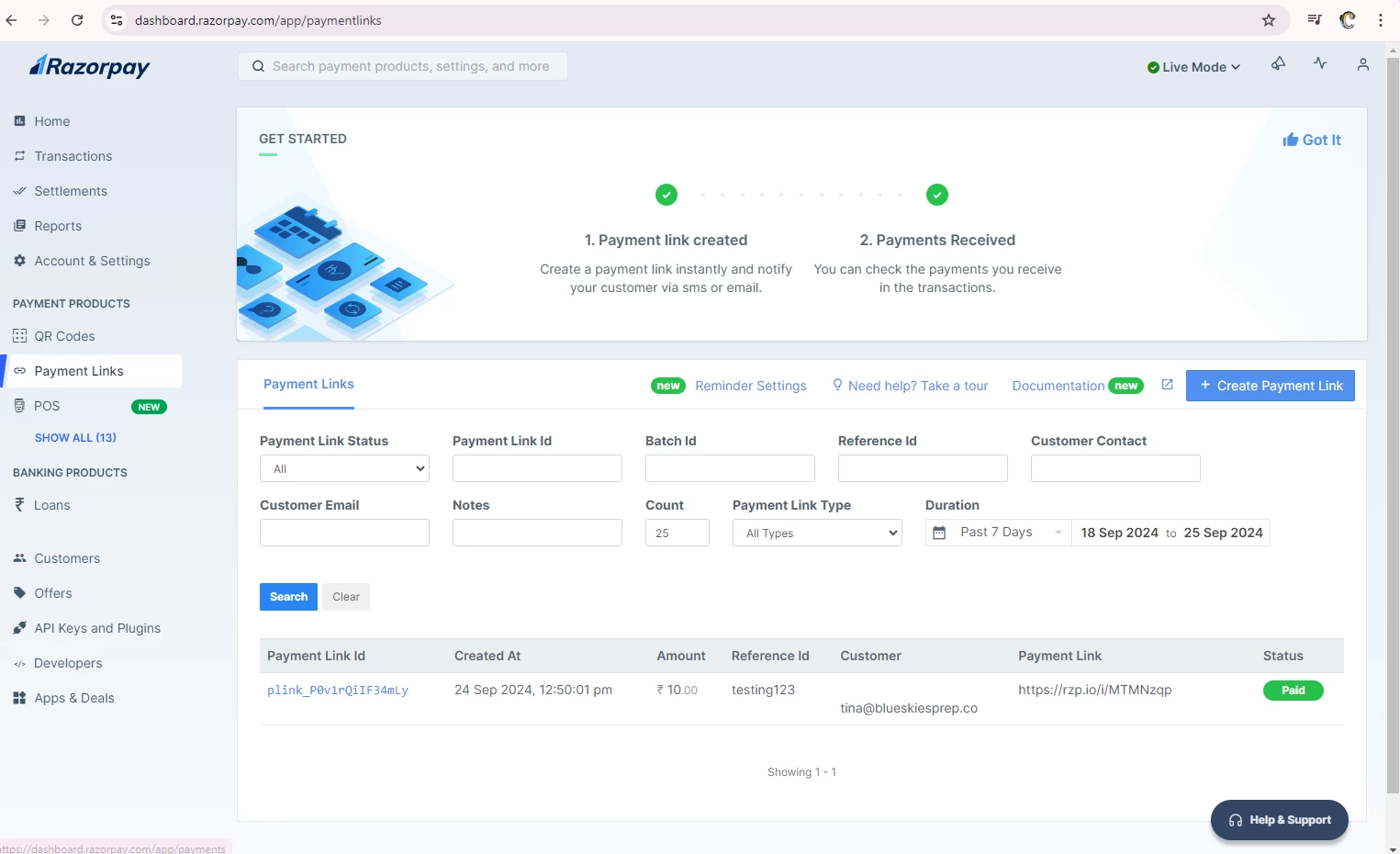Select QR Codes payment product
Screen dimensions: 1400x854
coord(64,336)
